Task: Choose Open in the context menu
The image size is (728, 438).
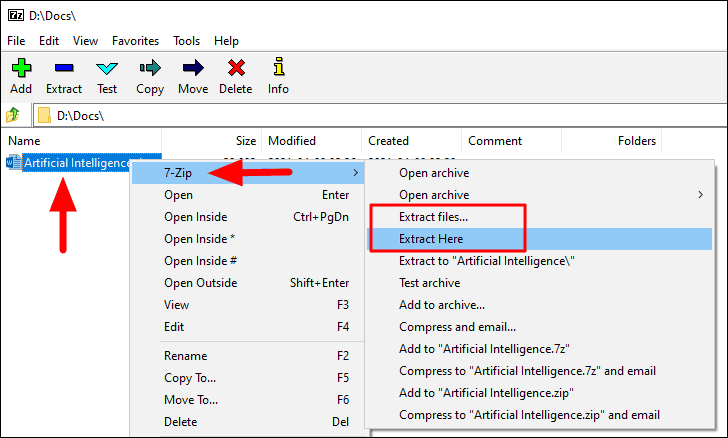Action: pos(248,195)
